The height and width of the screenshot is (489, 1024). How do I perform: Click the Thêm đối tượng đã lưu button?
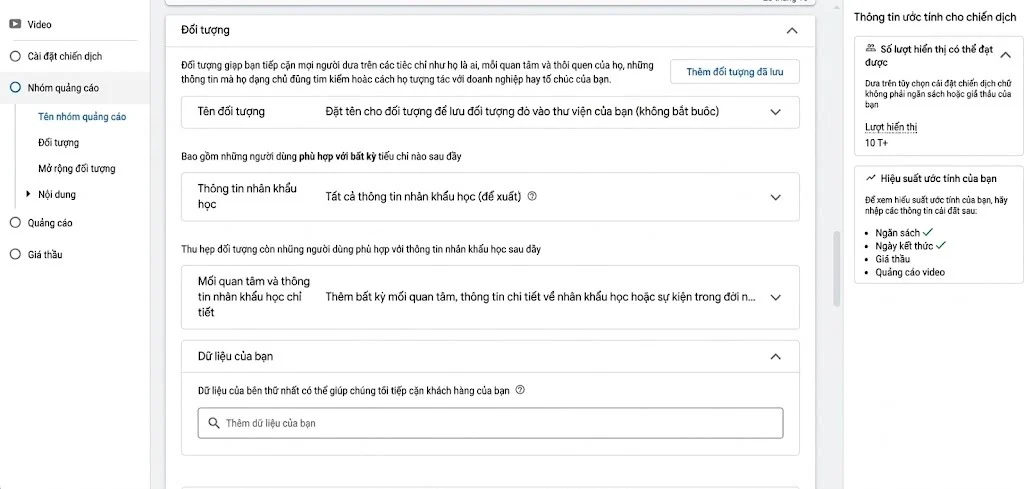click(735, 72)
